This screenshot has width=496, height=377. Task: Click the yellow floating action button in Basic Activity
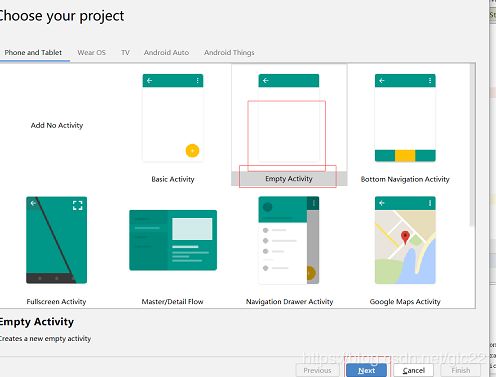pos(192,151)
